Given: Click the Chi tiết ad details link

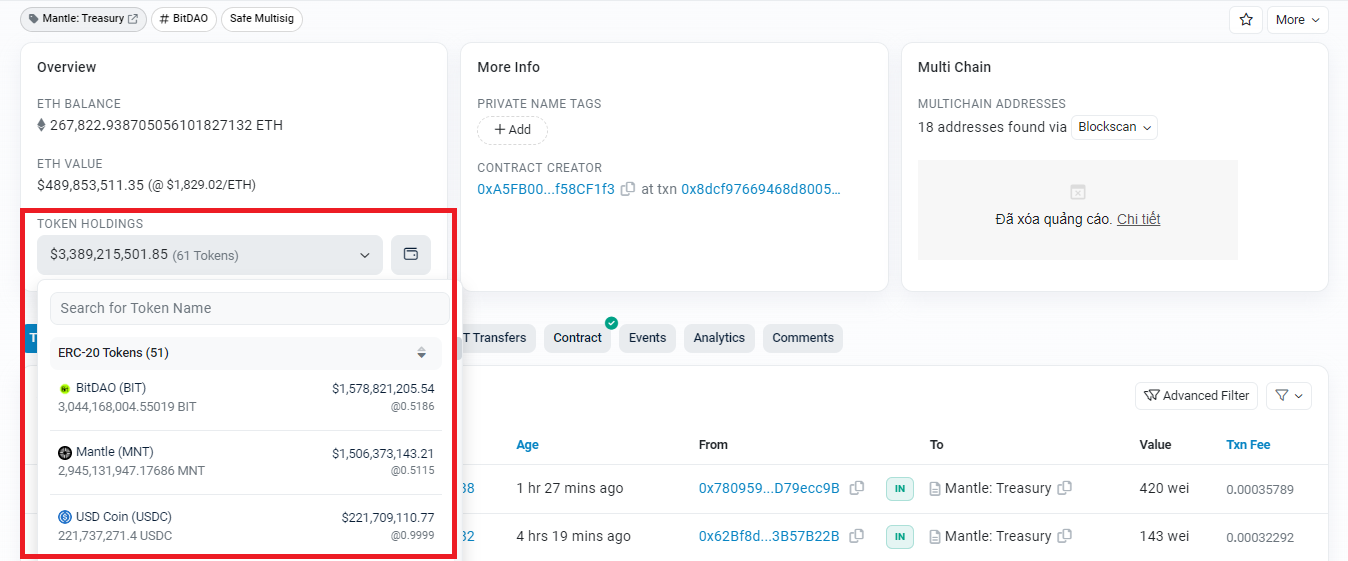Looking at the screenshot, I should click(x=1138, y=219).
